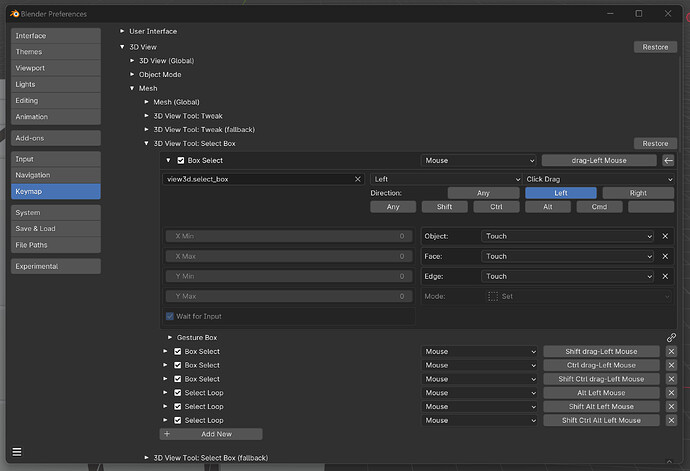The height and width of the screenshot is (471, 690).
Task: Open the hamburger menu at bottom left
Action: pos(17,452)
